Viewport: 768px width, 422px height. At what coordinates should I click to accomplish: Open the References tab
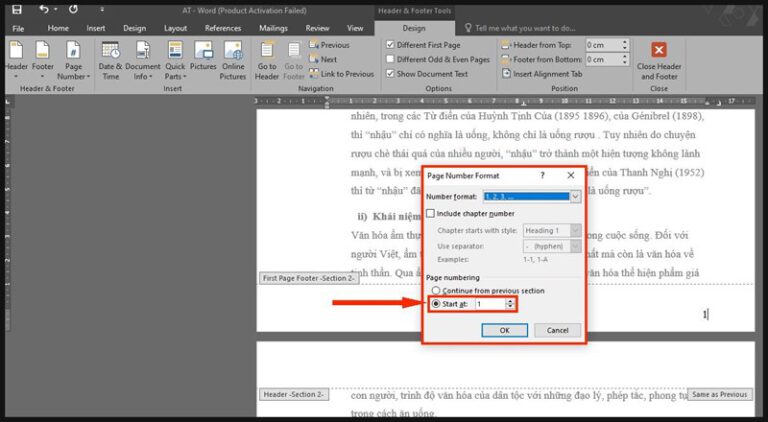coord(222,28)
